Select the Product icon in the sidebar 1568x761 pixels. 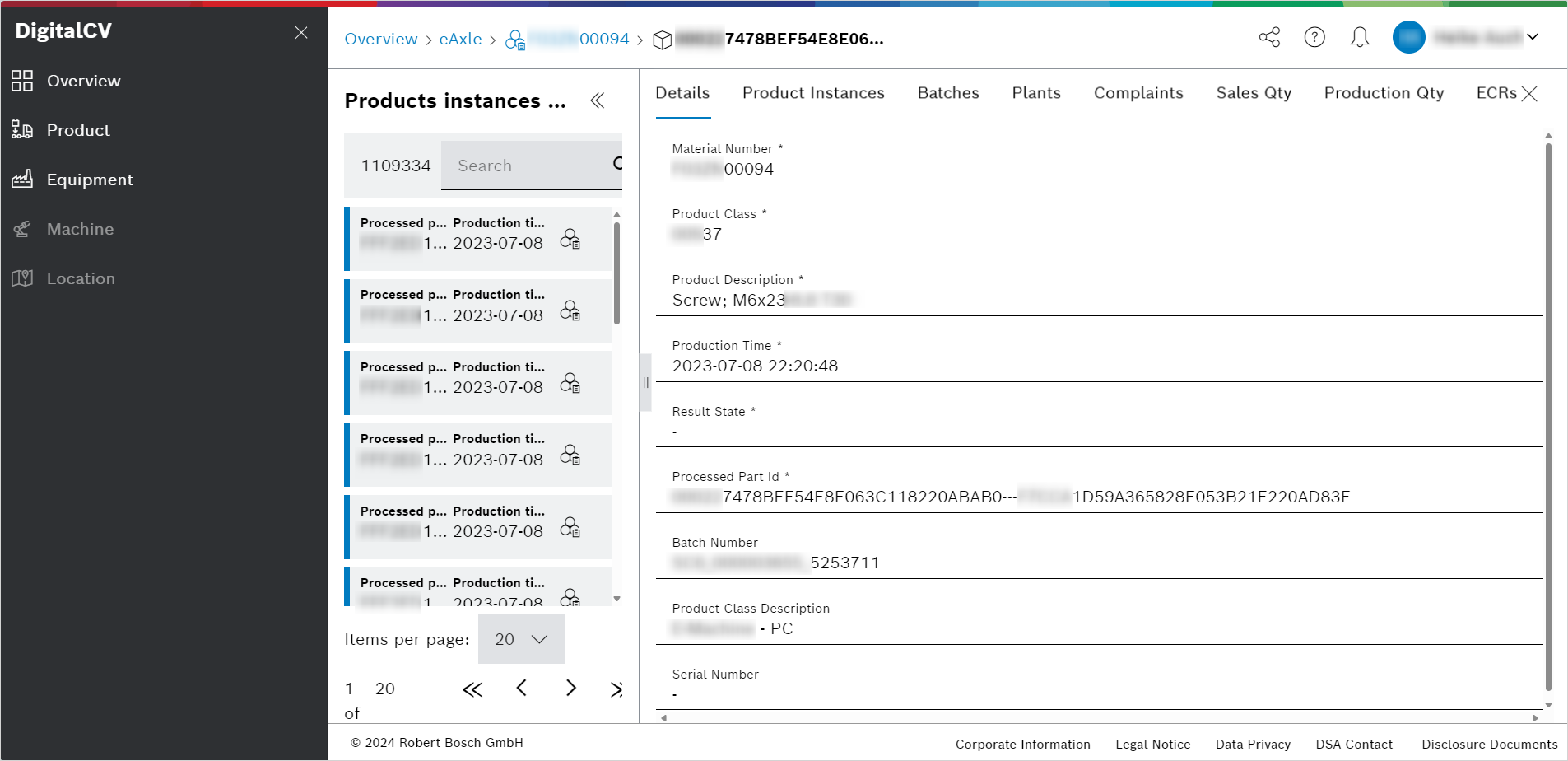(x=22, y=129)
